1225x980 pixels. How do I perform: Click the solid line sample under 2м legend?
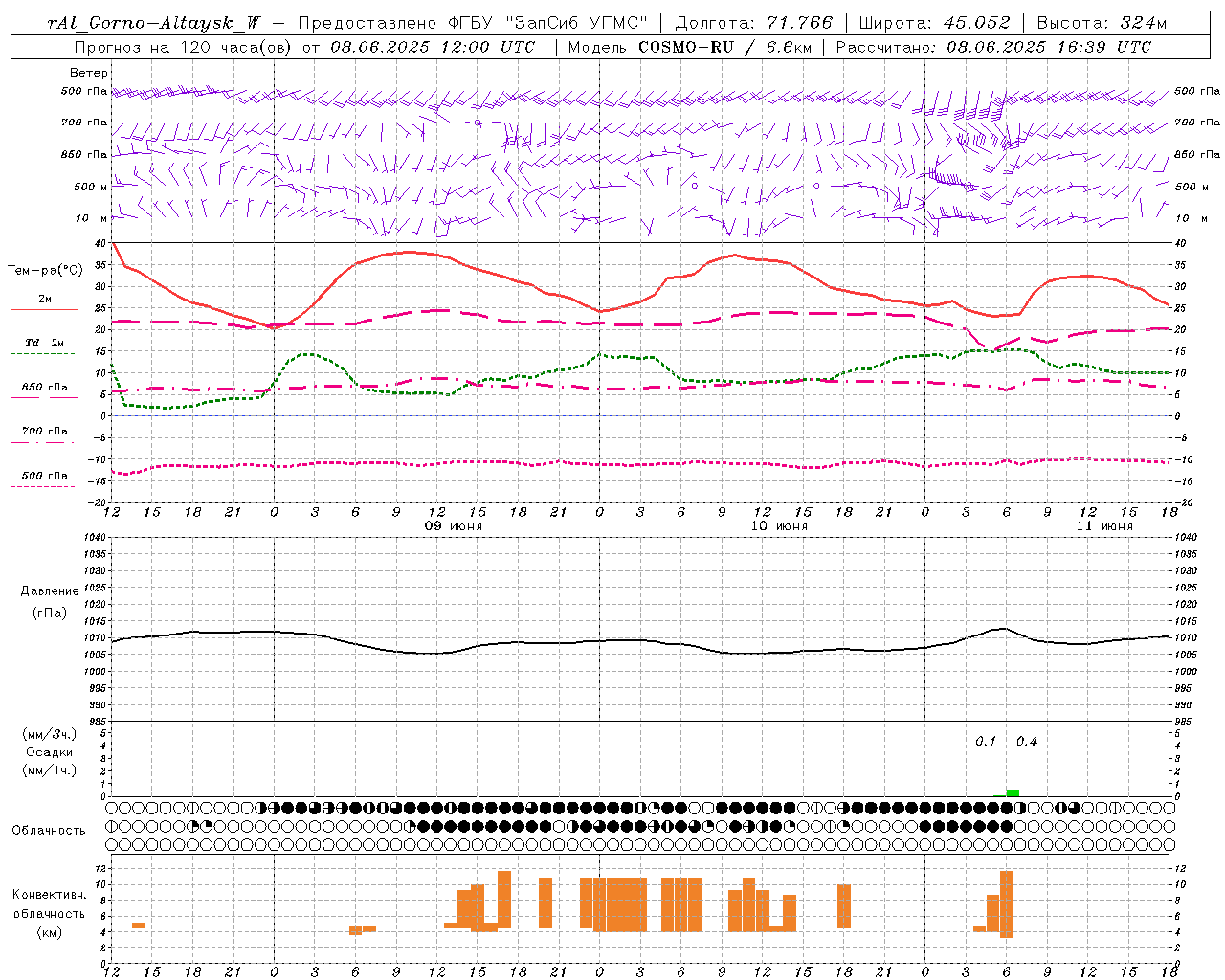(44, 309)
